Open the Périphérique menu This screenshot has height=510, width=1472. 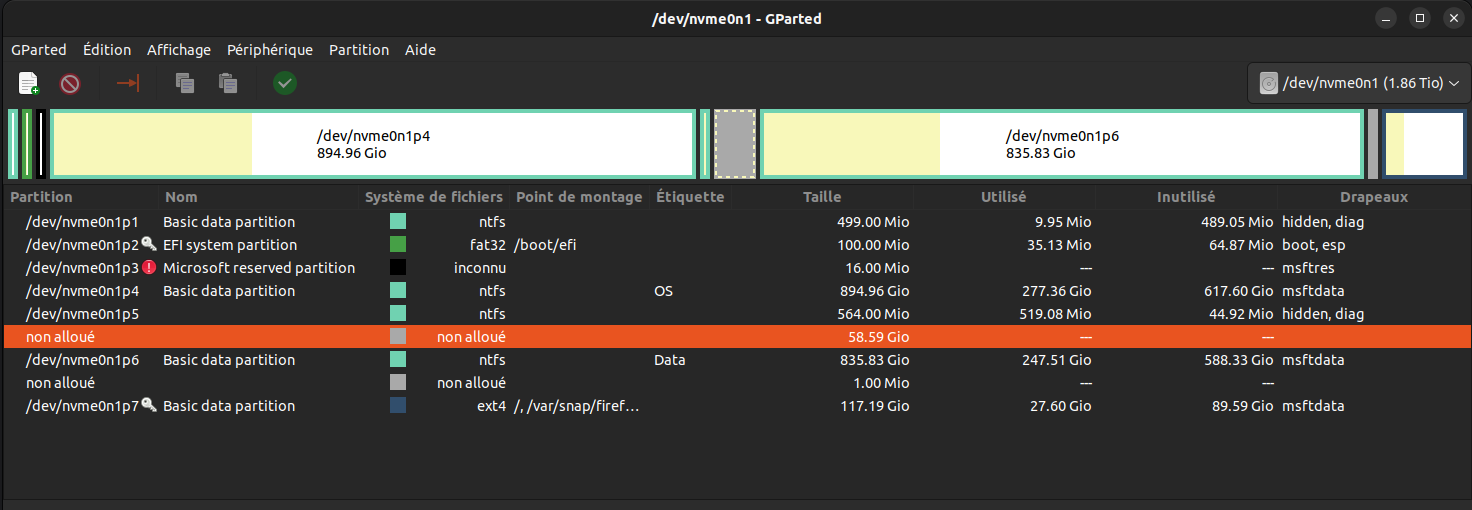270,50
